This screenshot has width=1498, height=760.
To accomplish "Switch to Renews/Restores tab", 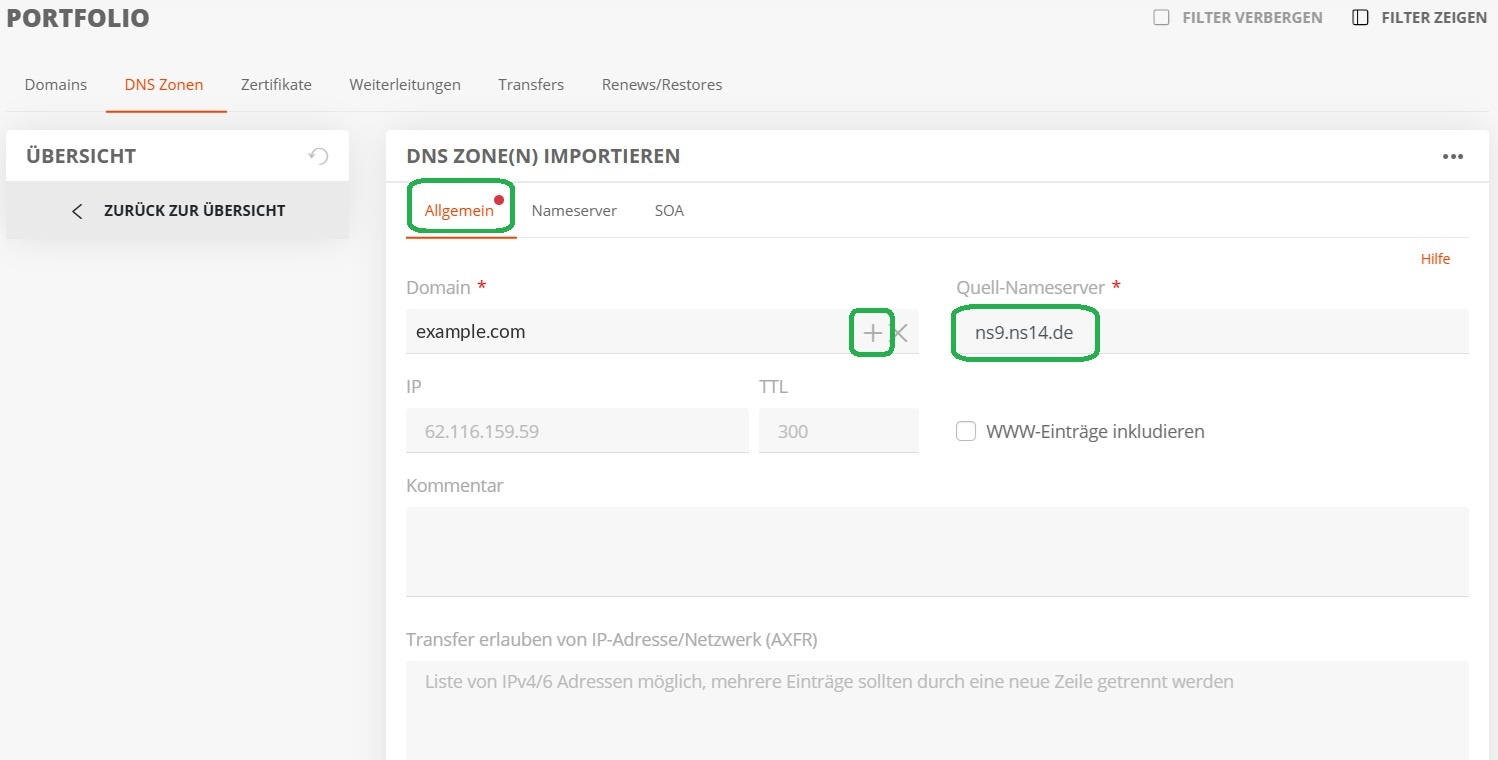I will coord(662,85).
